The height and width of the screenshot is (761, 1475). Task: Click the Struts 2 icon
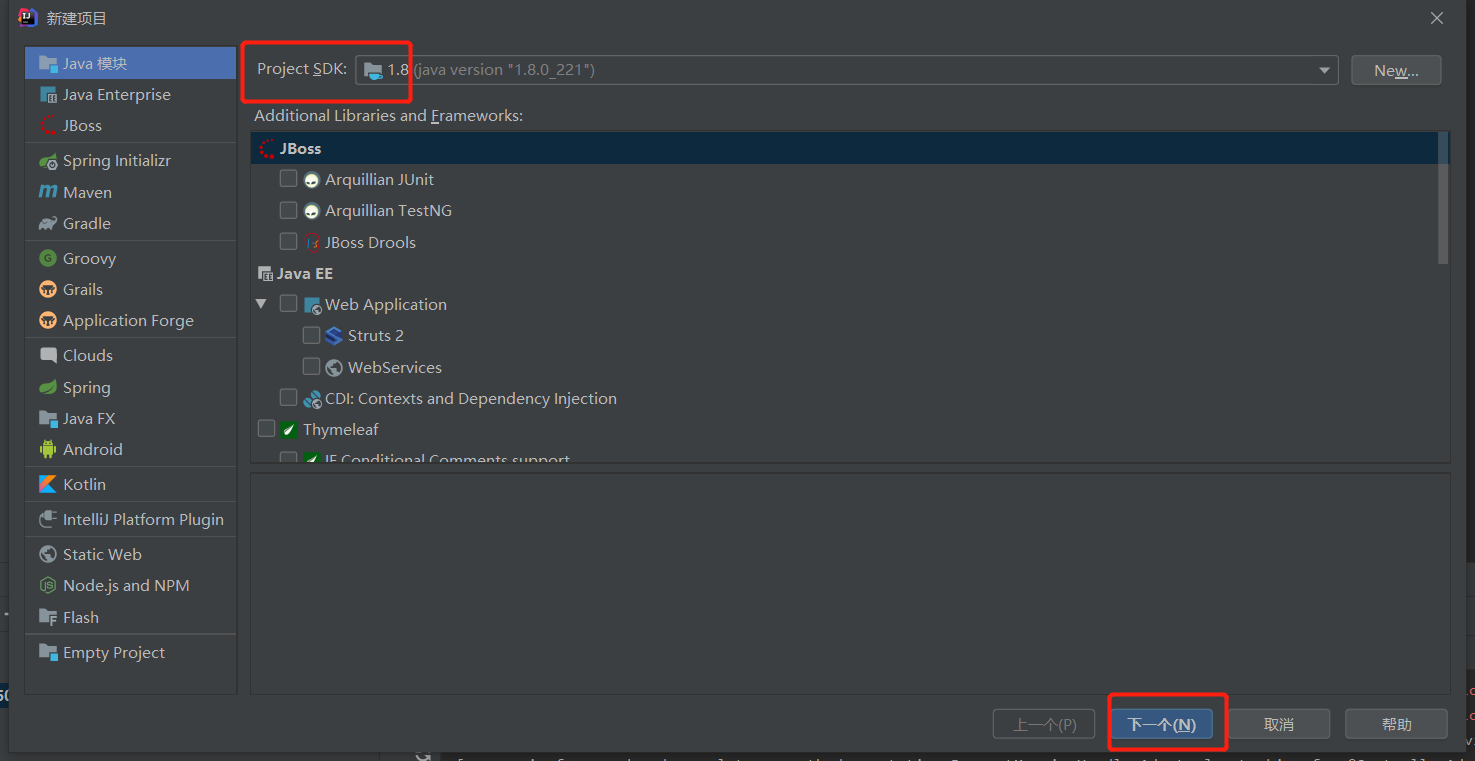point(334,336)
